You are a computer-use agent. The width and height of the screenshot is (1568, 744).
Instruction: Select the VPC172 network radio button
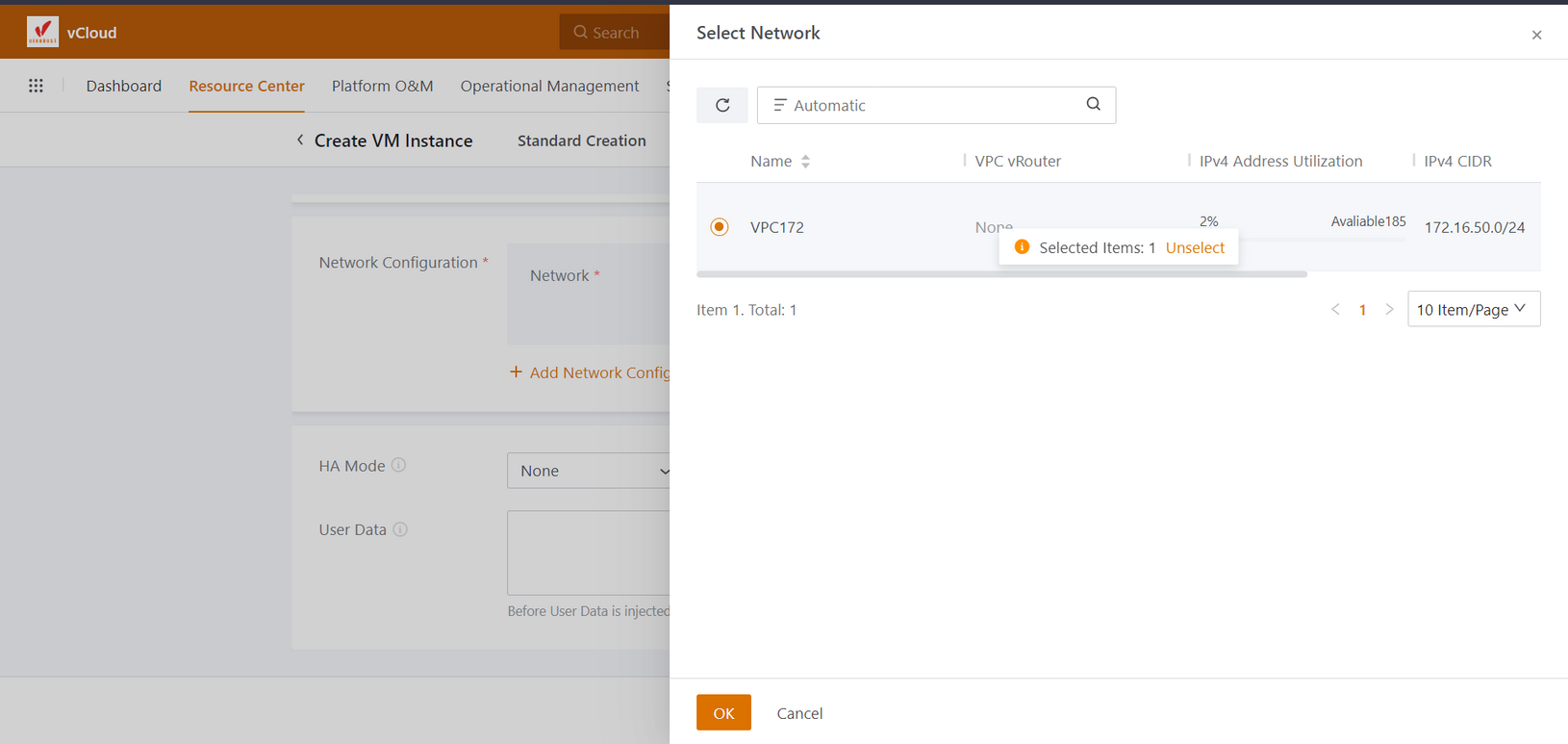pyautogui.click(x=719, y=227)
